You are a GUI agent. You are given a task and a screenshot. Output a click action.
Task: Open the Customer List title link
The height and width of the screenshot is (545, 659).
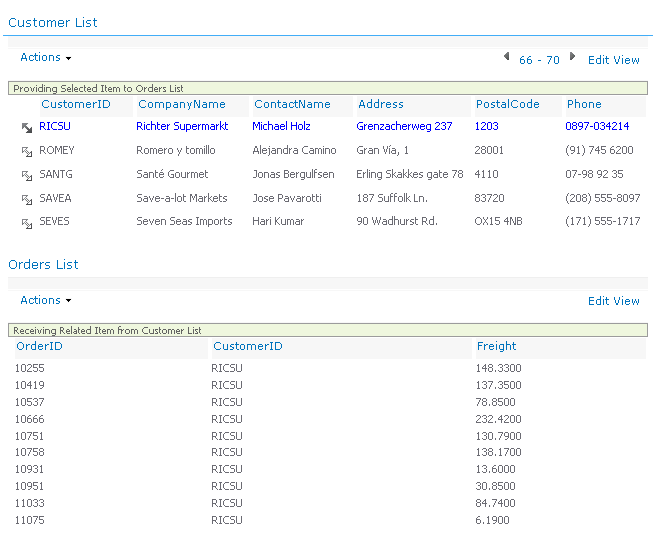click(53, 22)
